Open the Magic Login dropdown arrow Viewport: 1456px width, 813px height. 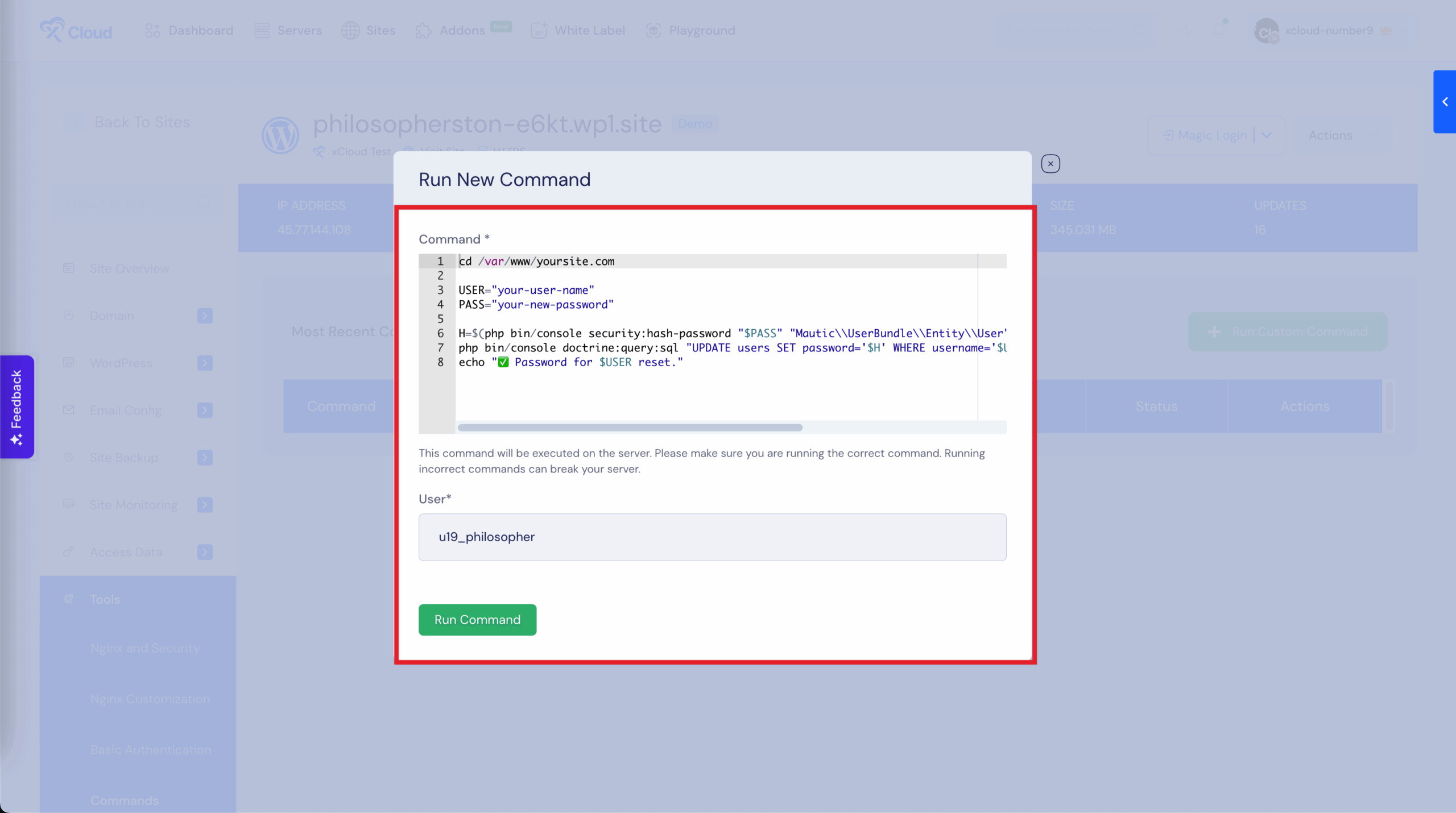[1267, 135]
